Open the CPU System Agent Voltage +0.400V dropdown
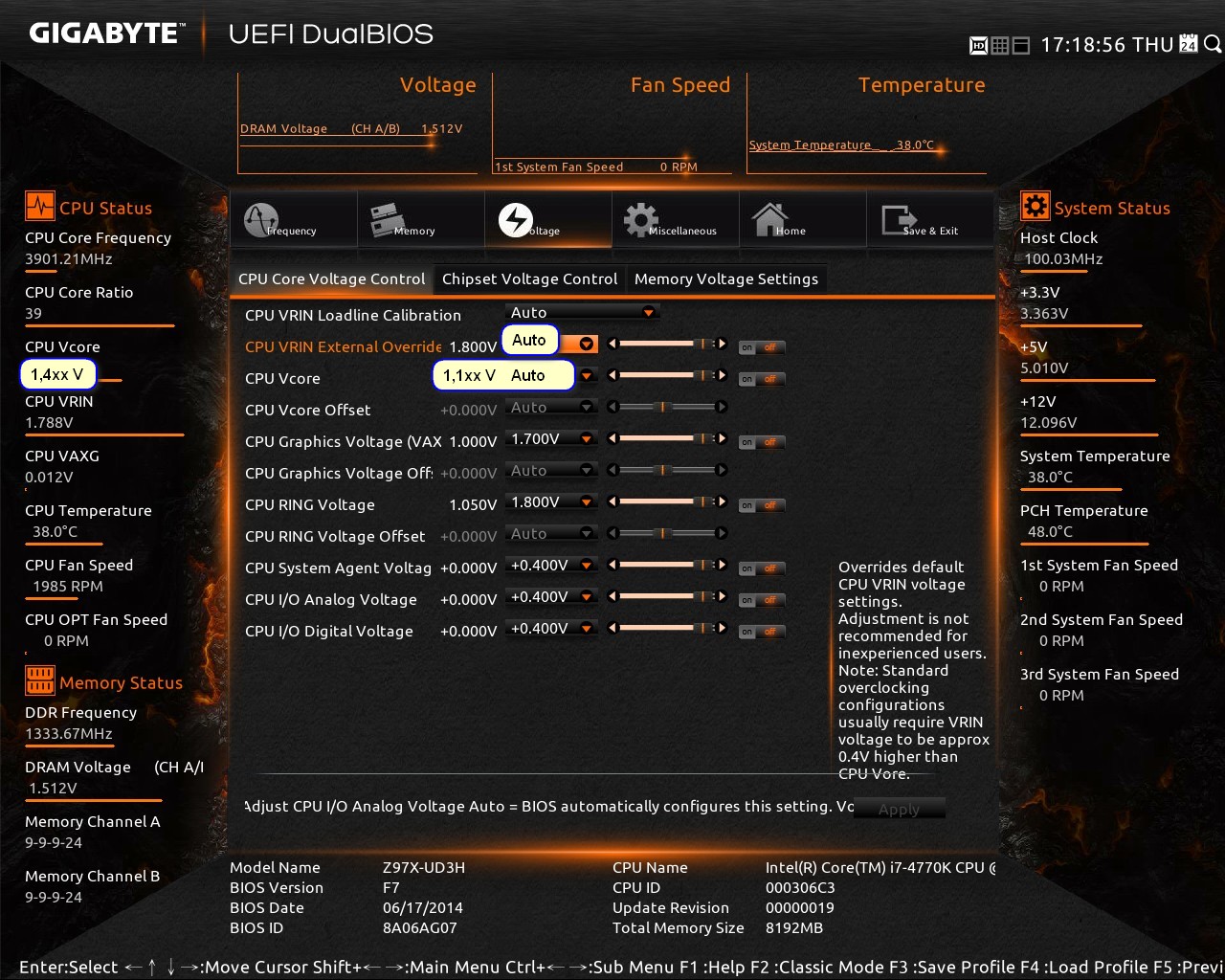1225x980 pixels. pos(551,565)
